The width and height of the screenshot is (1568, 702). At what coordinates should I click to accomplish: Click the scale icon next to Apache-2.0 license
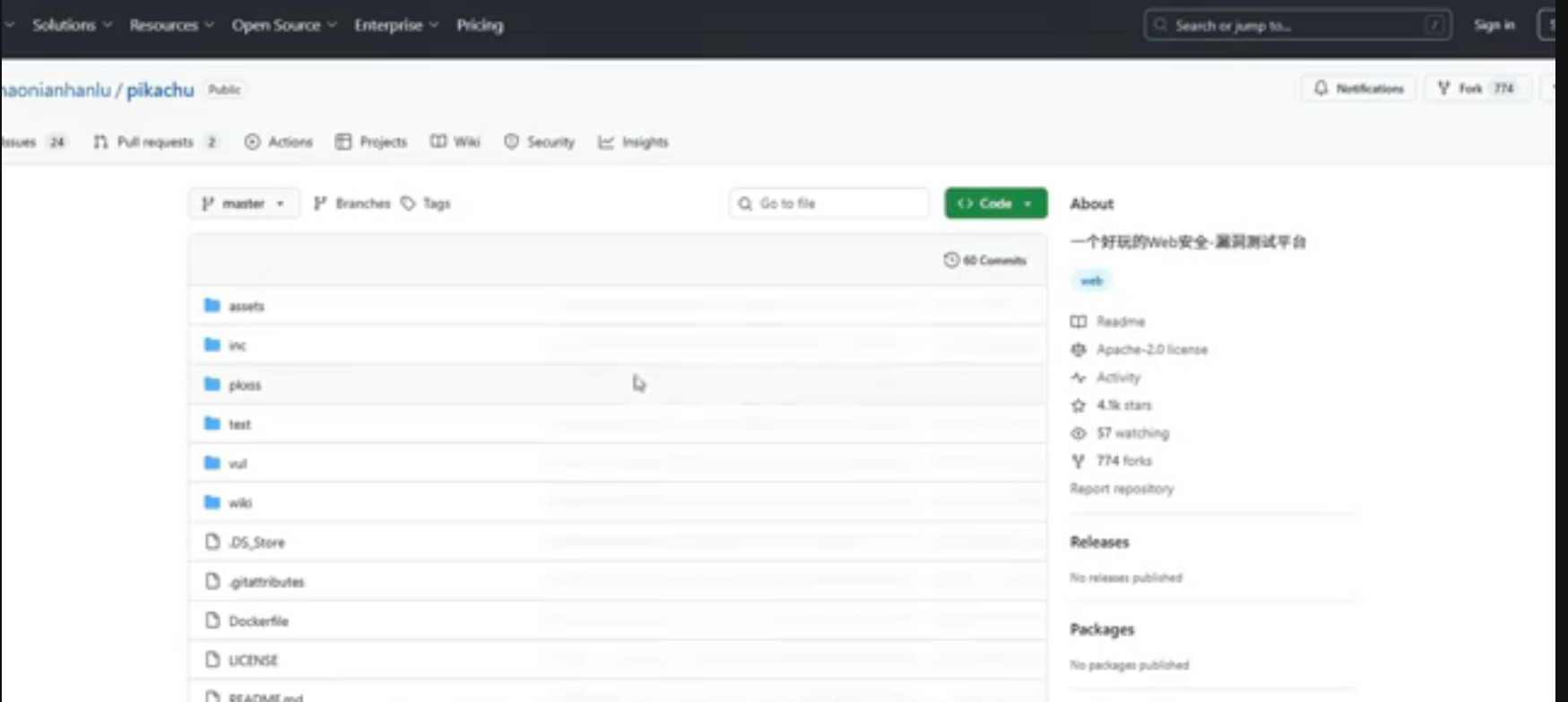click(1079, 350)
